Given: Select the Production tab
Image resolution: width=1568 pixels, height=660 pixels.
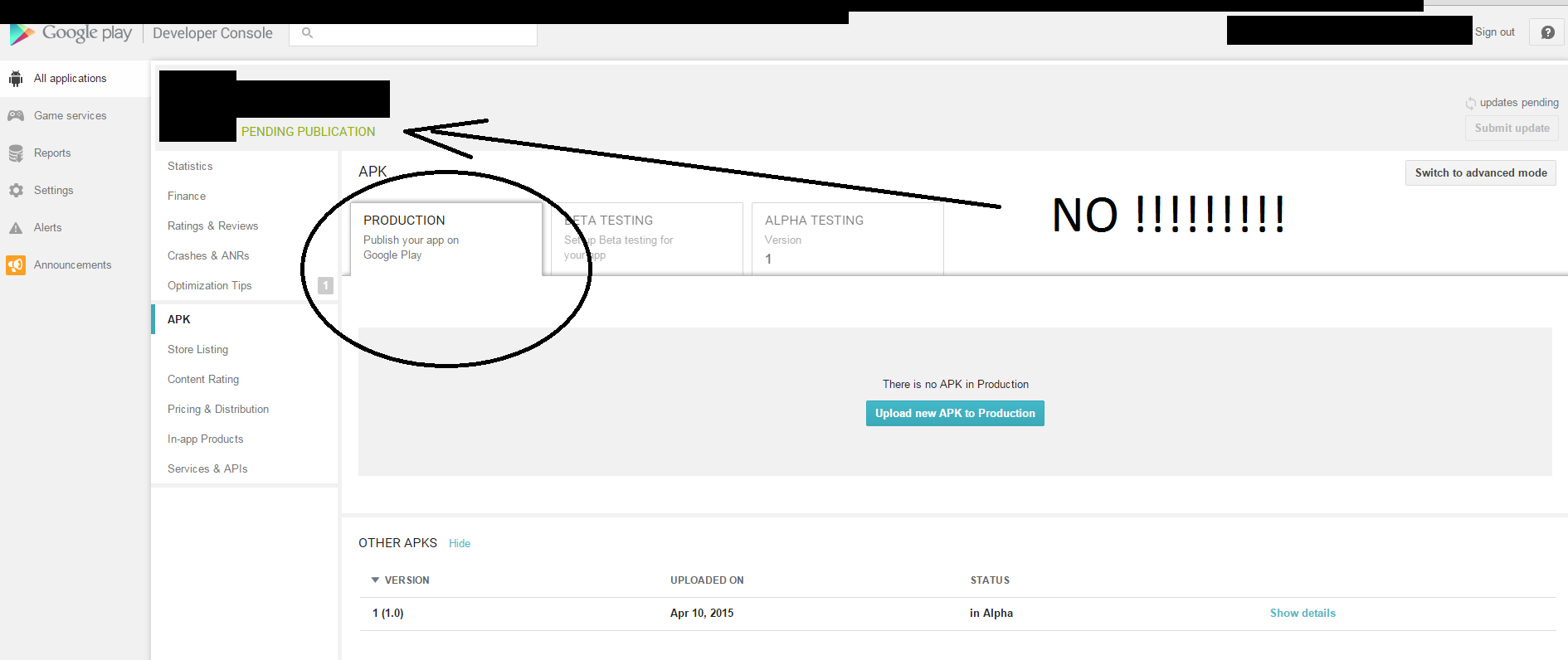Looking at the screenshot, I should (x=446, y=238).
